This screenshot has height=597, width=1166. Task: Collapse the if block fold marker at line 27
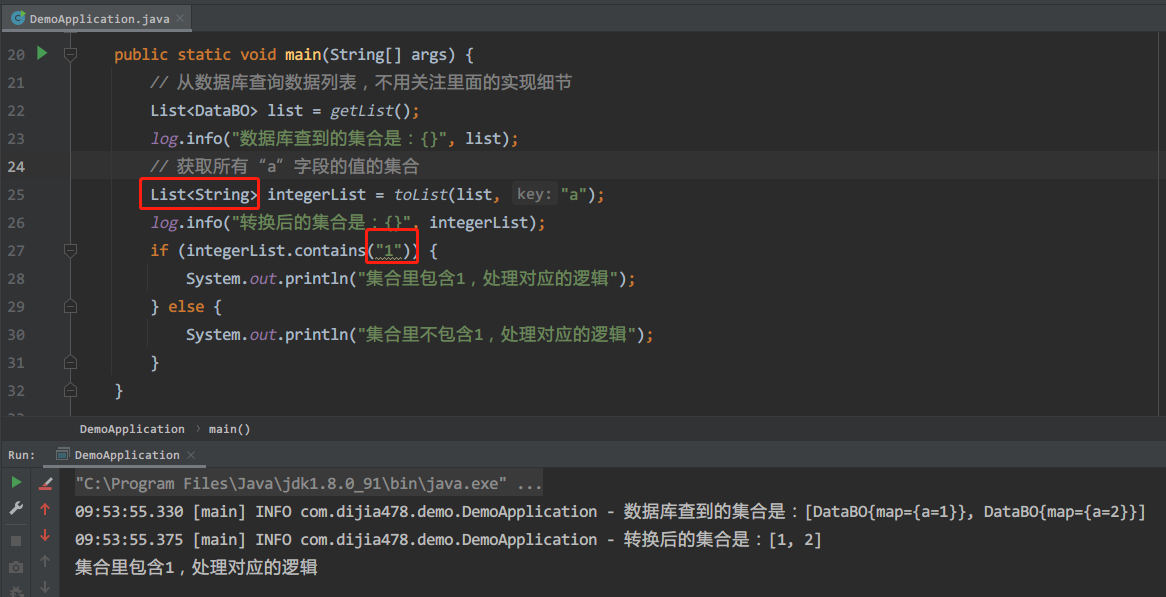pyautogui.click(x=70, y=251)
